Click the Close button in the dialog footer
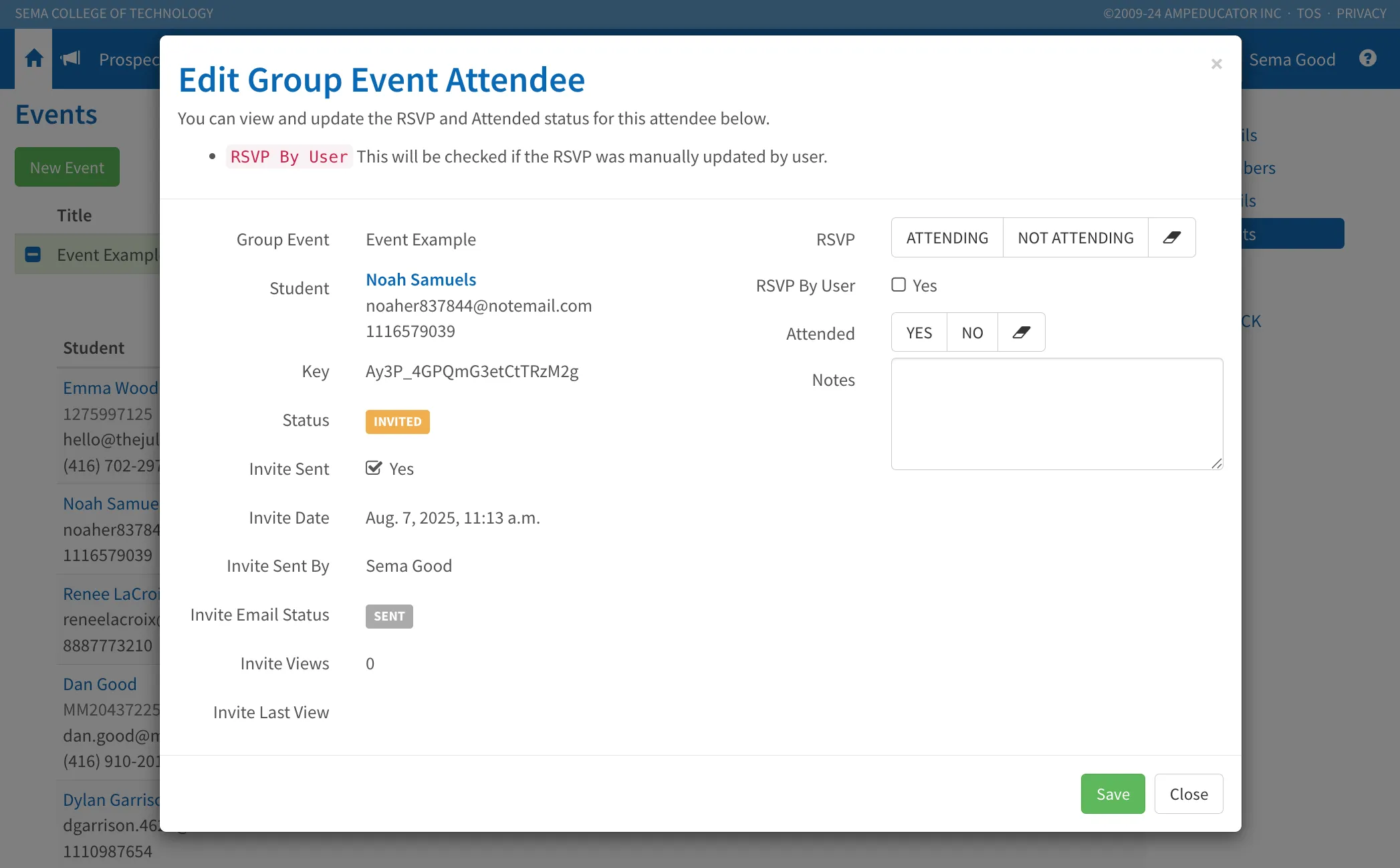Viewport: 1400px width, 868px height. click(1188, 794)
